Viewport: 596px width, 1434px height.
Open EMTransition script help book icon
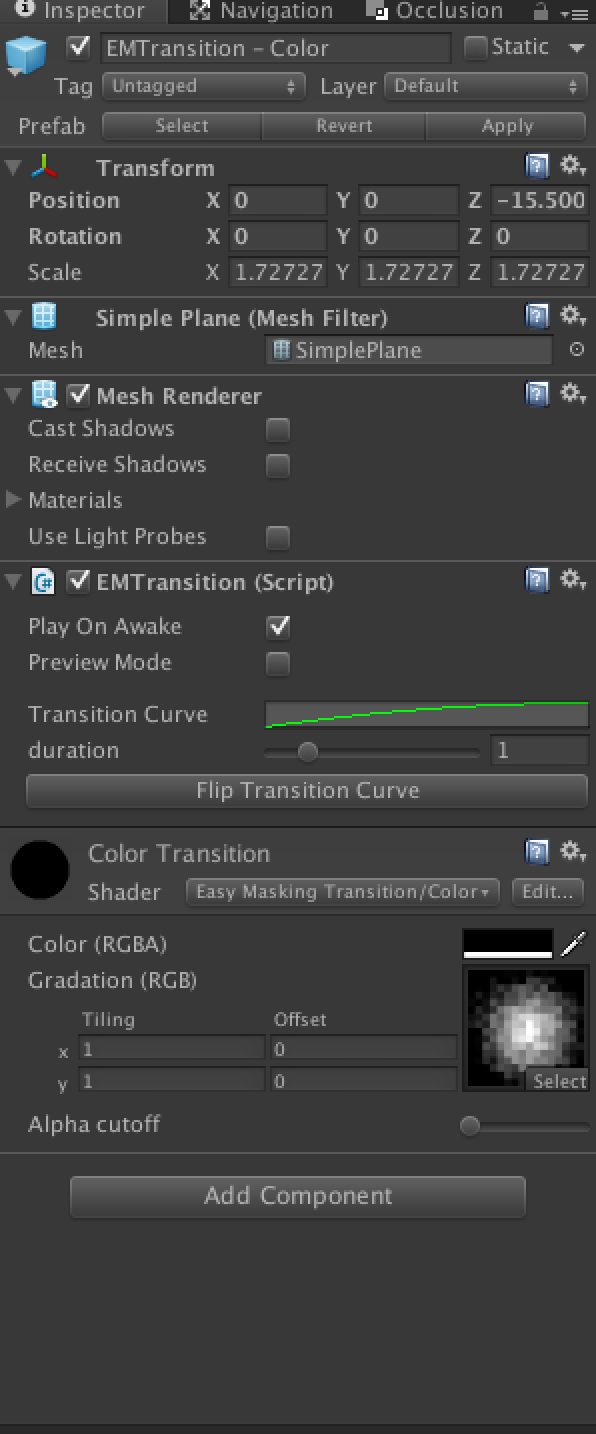tap(537, 581)
